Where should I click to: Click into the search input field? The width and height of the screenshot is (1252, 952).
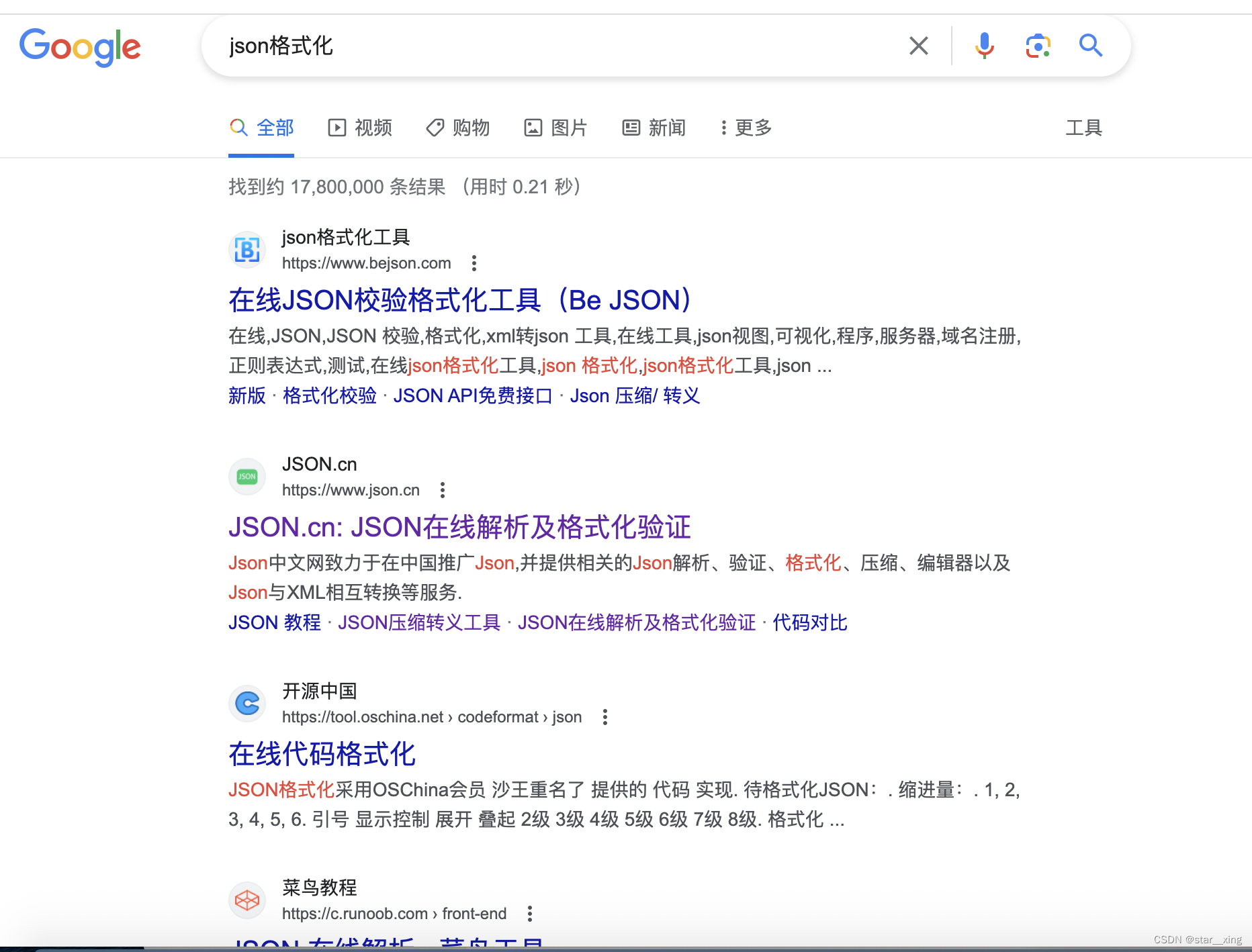[x=551, y=46]
